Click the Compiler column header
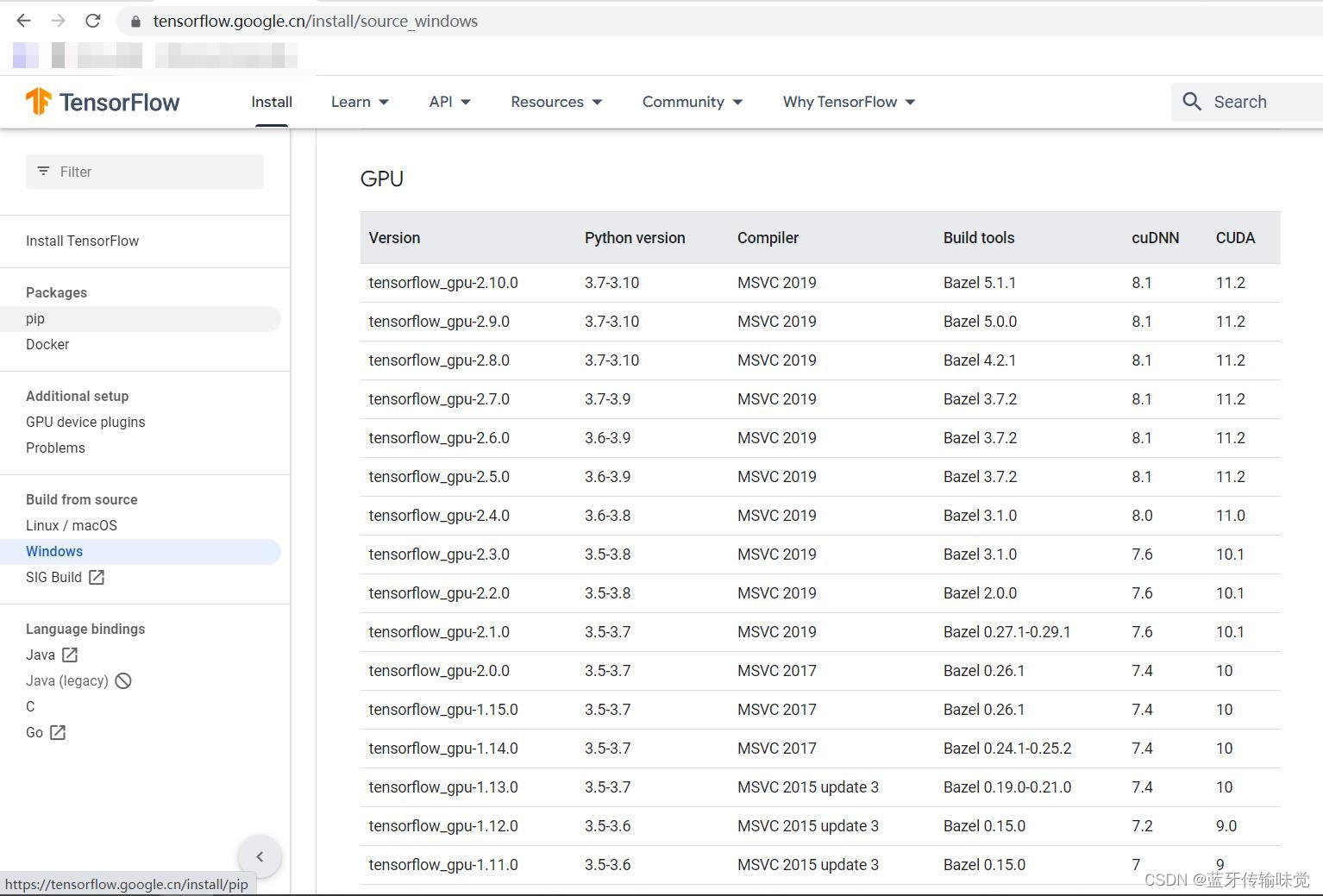 [768, 238]
